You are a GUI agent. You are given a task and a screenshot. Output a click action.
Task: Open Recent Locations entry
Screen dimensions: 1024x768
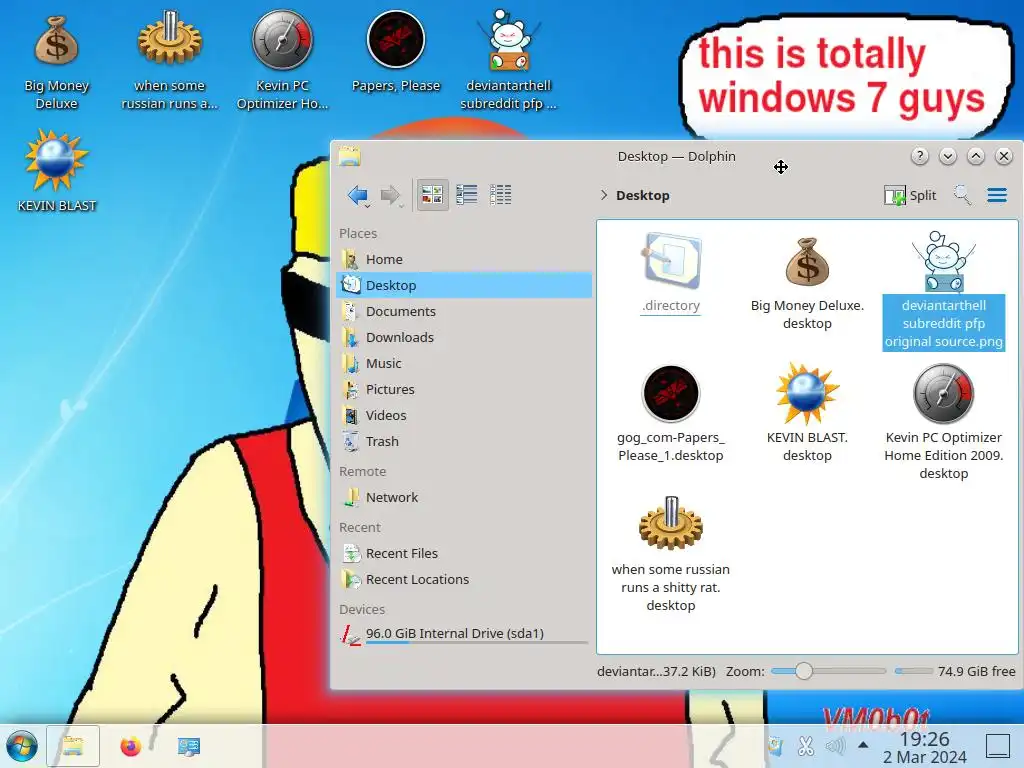(x=464, y=579)
